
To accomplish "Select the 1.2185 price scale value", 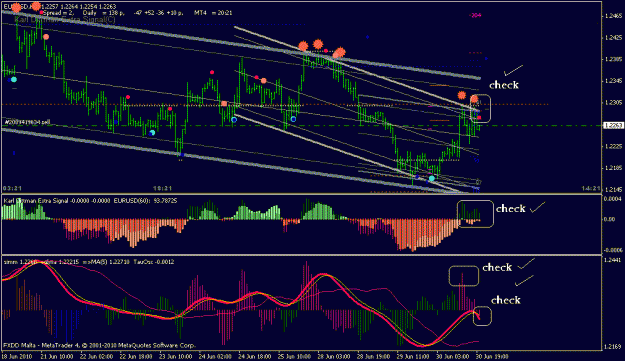I will [613, 168].
